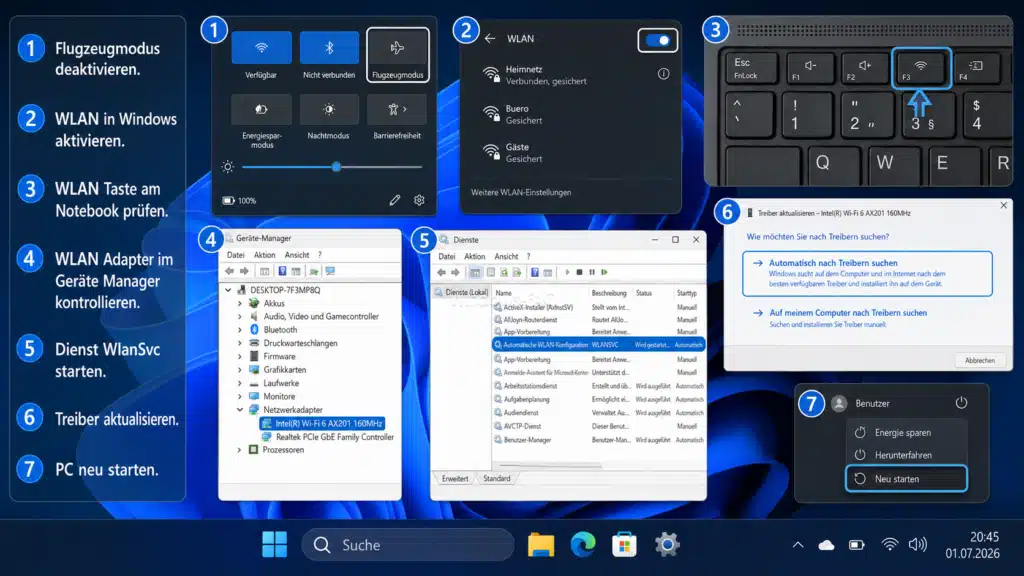Open Barrierefreiheit options via its chevron tile
This screenshot has height=576, width=1024.
[x=397, y=109]
